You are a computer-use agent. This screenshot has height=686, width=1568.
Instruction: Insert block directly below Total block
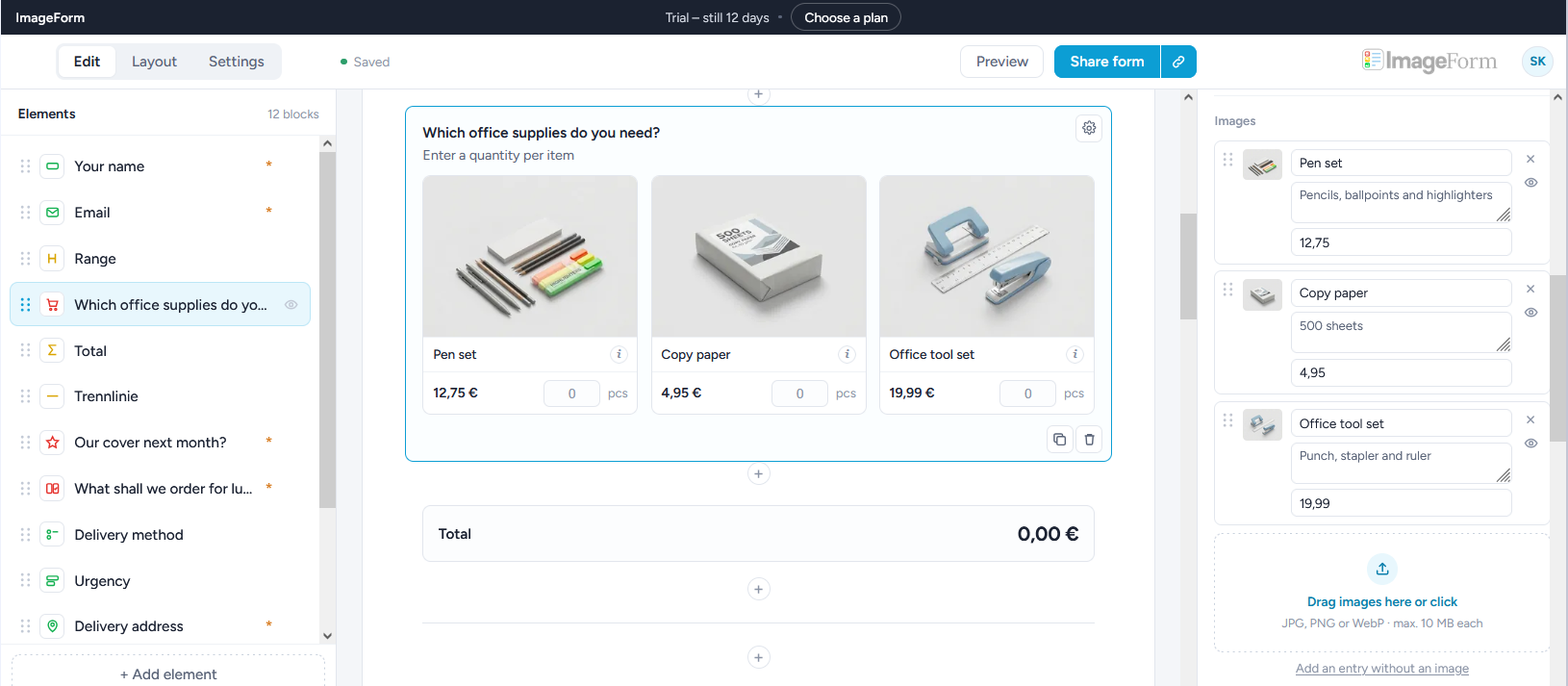pos(758,589)
